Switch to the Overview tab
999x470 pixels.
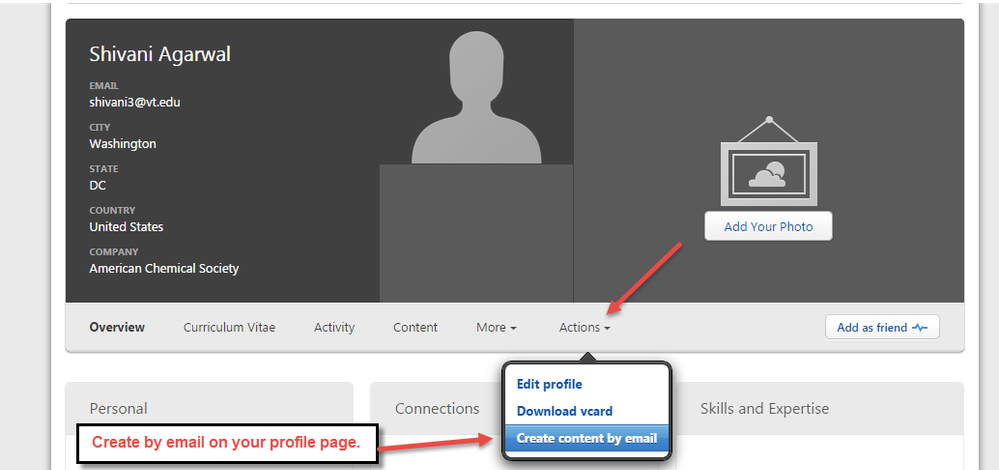(117, 327)
